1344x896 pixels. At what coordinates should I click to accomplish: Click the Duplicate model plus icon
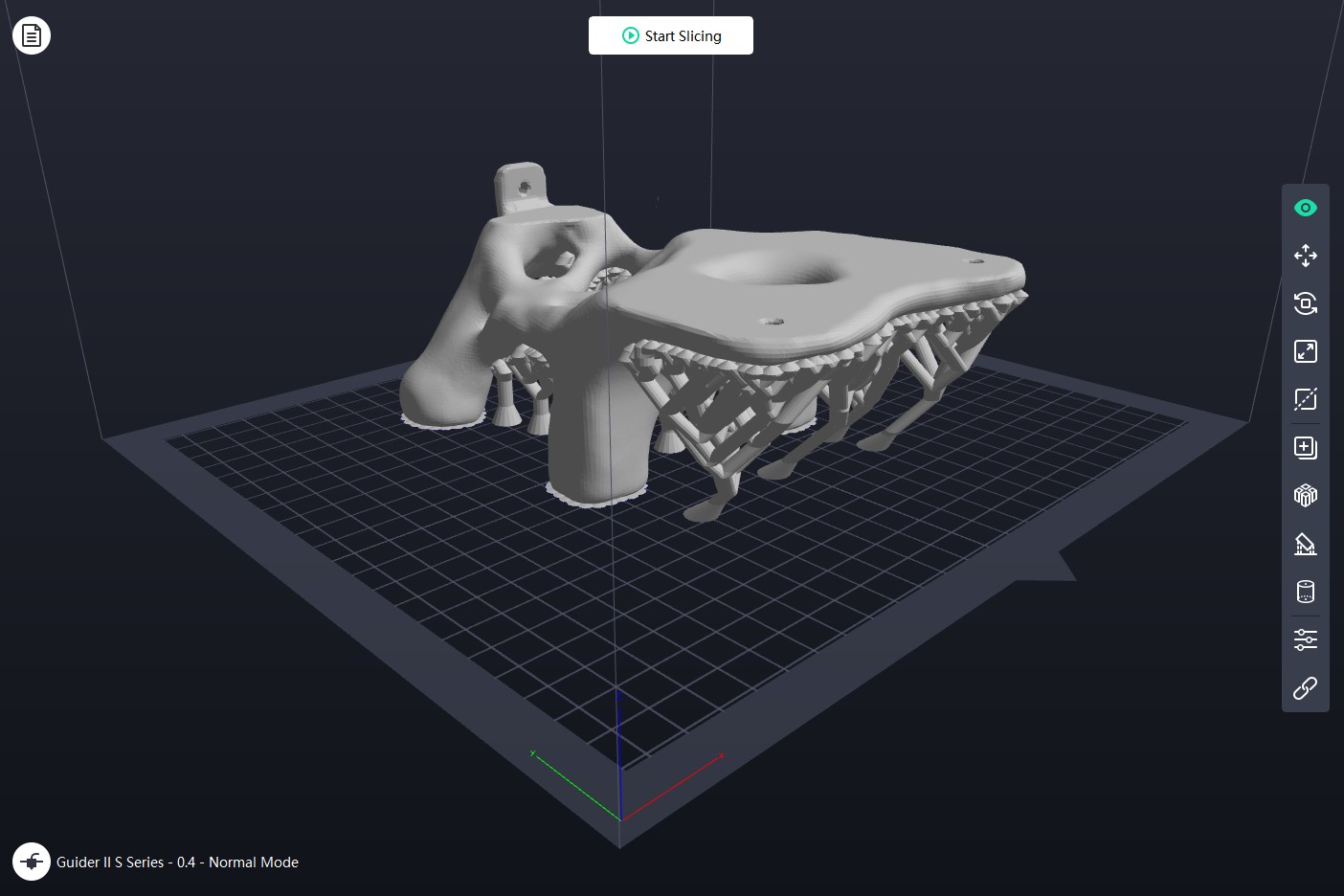tap(1305, 447)
